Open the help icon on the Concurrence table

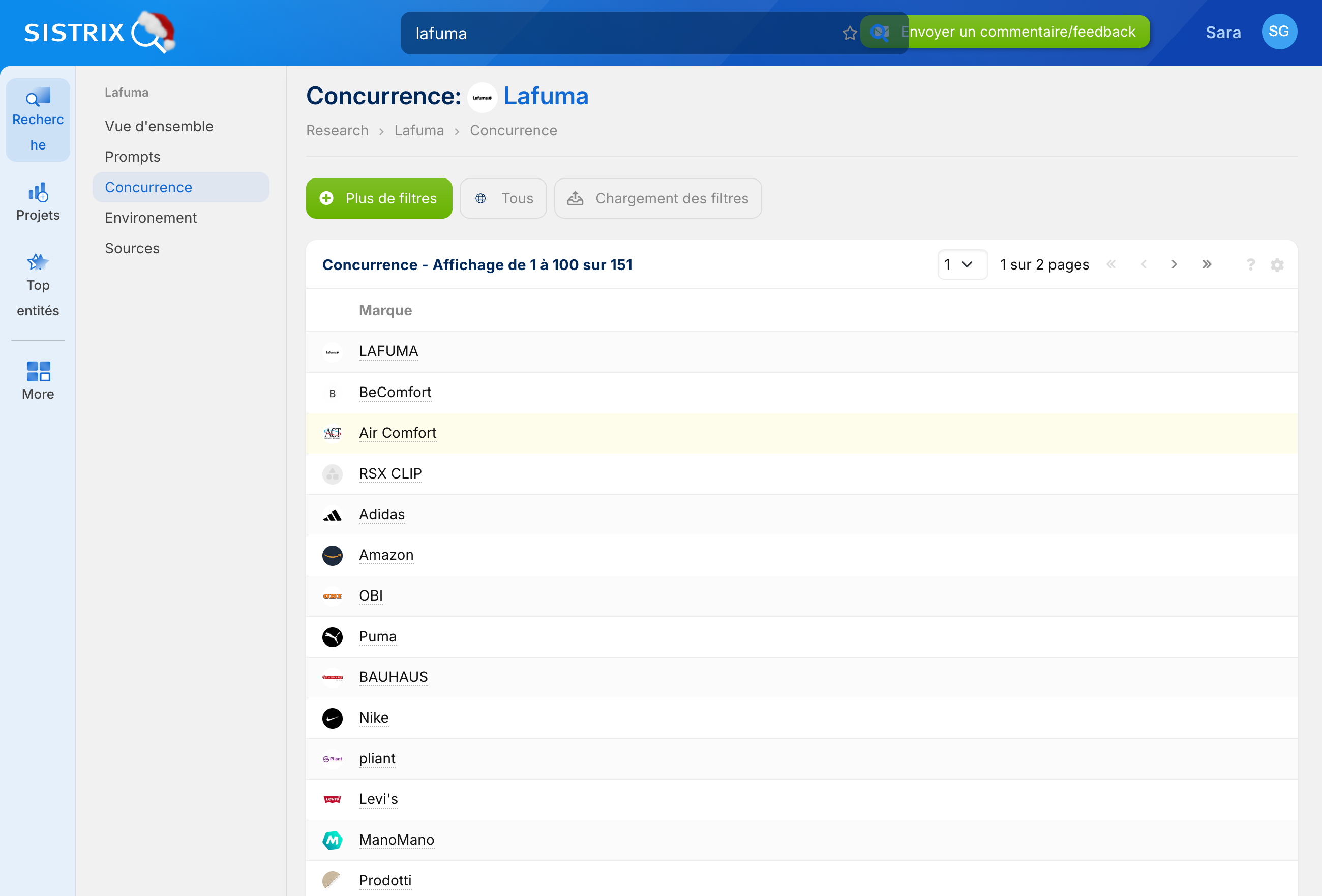tap(1250, 264)
